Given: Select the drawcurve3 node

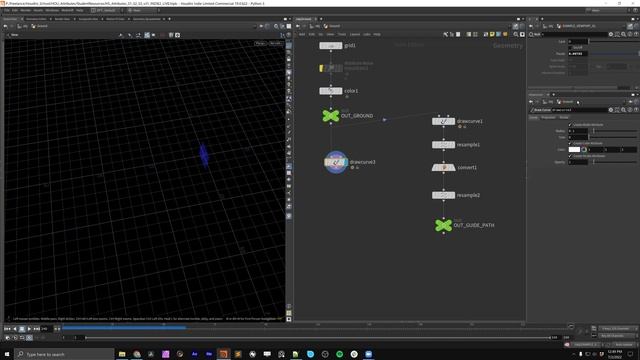Looking at the screenshot, I should (x=336, y=162).
